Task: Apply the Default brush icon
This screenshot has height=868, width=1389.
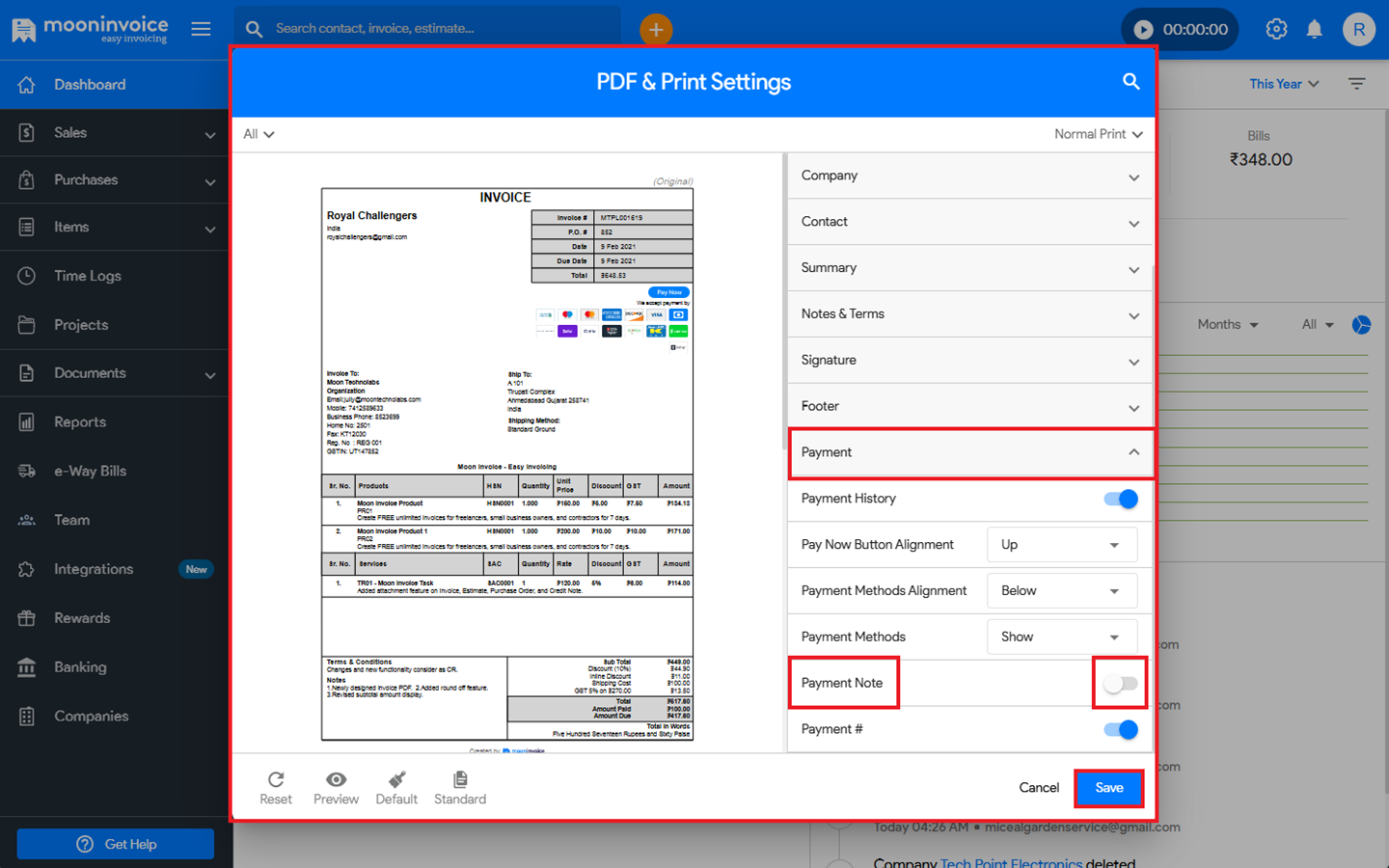Action: (396, 779)
